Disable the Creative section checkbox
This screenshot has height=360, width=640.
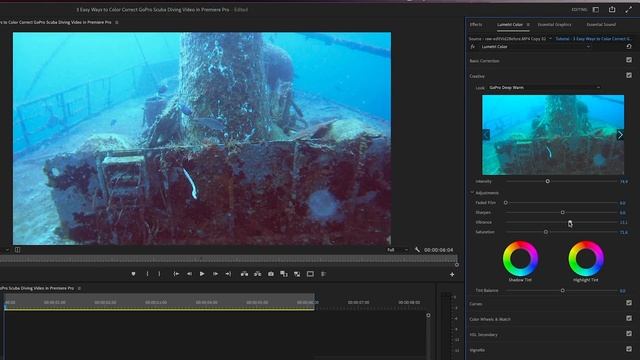pyautogui.click(x=629, y=76)
